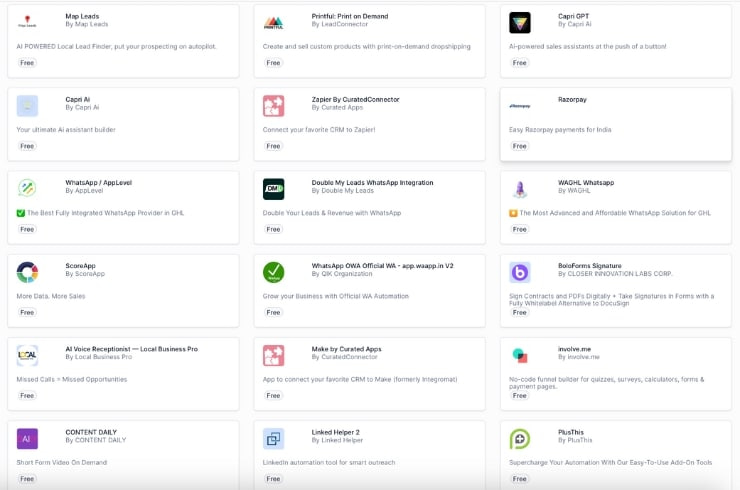The height and width of the screenshot is (490, 740).
Task: Click the Double My Leads DML icon
Action: [x=274, y=189]
